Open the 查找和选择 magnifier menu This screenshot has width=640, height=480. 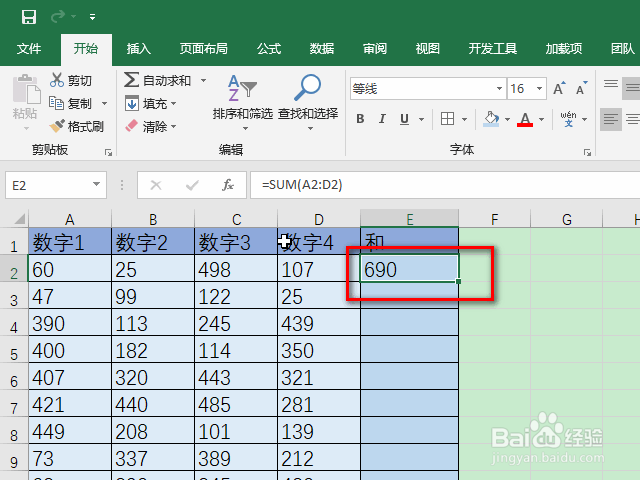pyautogui.click(x=308, y=102)
